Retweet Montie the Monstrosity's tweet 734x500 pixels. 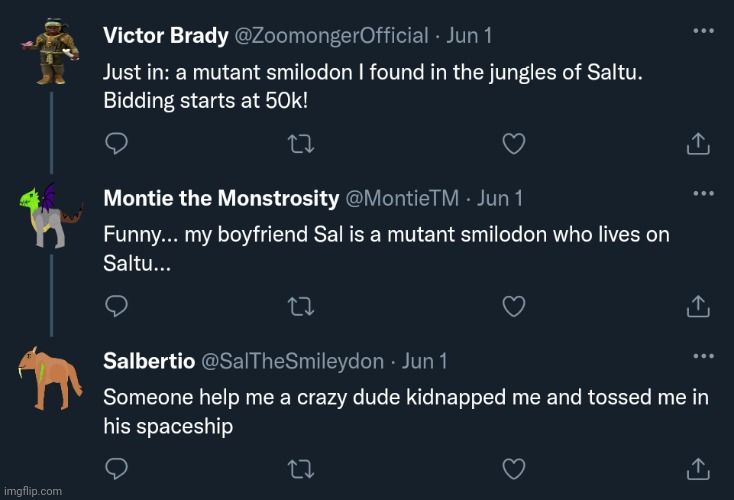[300, 305]
